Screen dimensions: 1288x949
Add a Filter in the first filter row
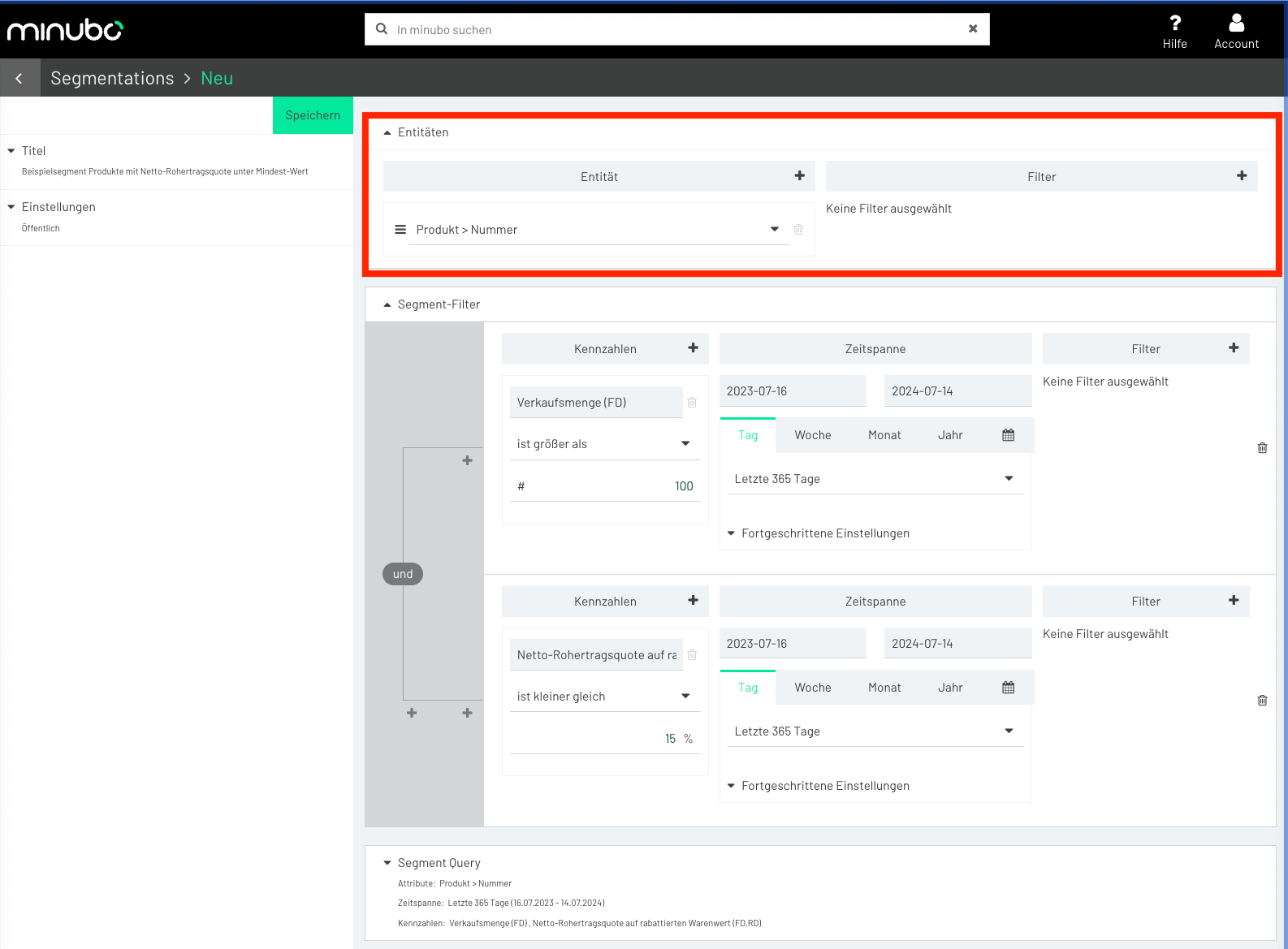[1234, 347]
